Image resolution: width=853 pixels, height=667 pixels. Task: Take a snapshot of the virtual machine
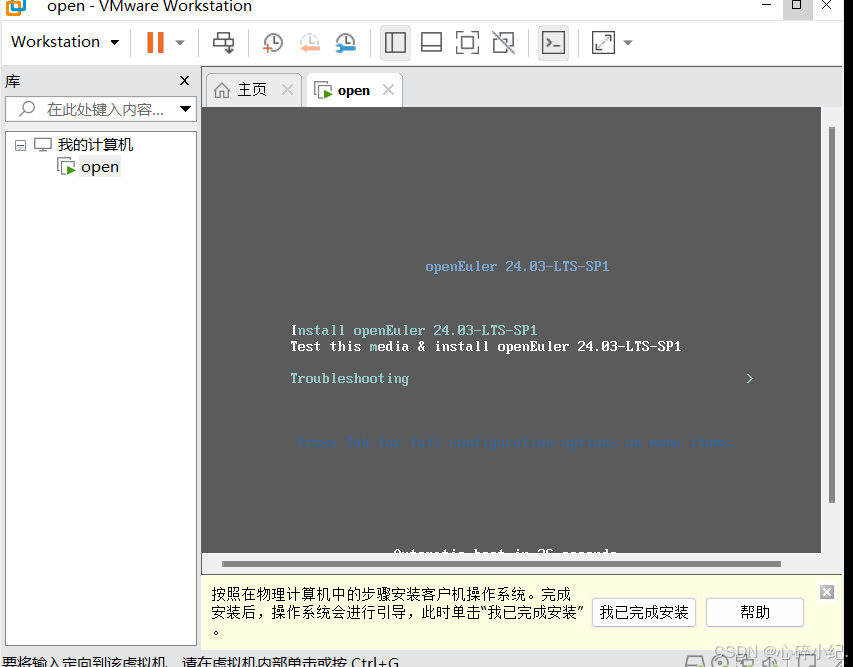tap(271, 42)
